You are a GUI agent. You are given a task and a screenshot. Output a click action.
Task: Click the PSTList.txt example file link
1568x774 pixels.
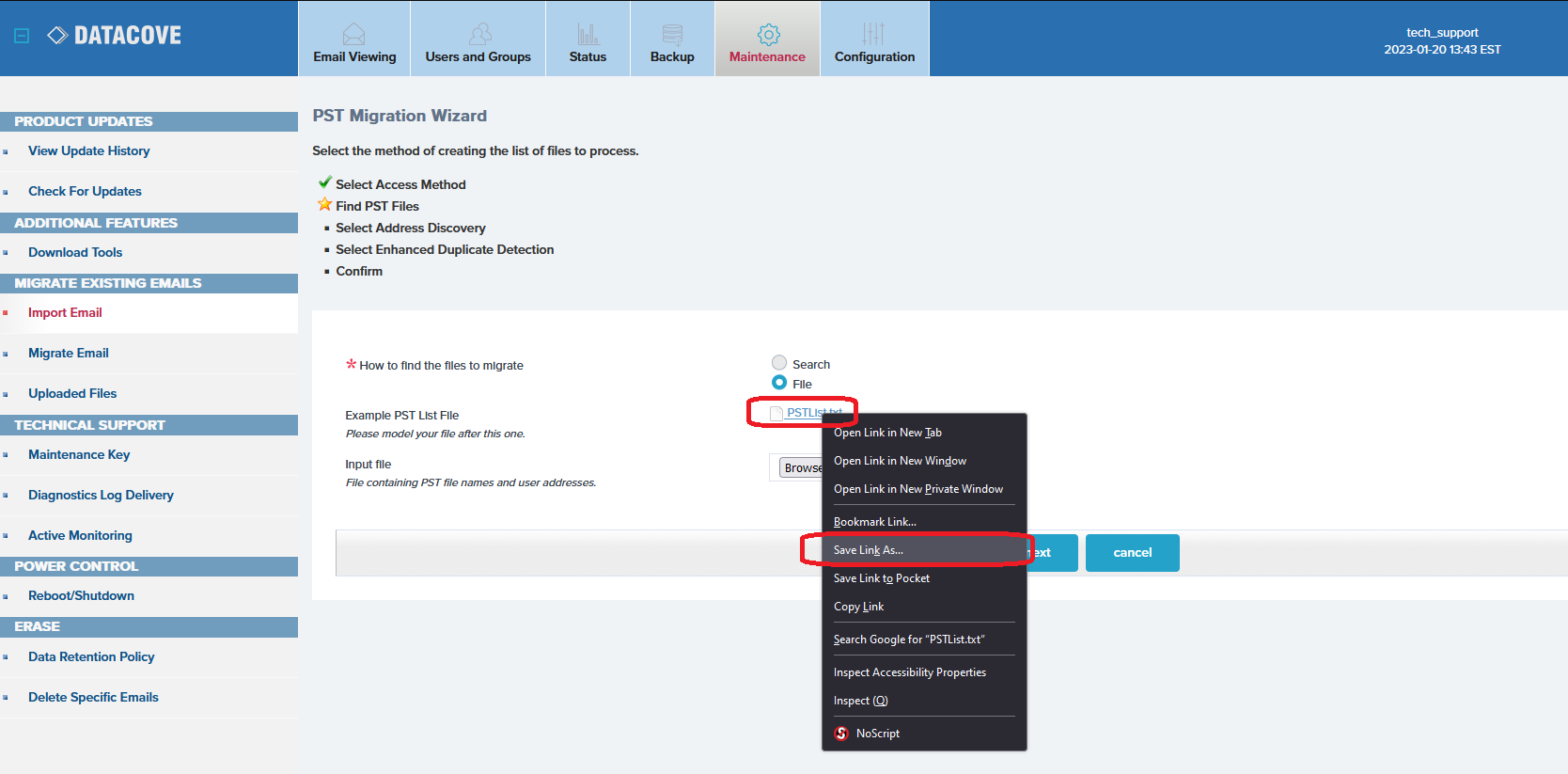804,413
